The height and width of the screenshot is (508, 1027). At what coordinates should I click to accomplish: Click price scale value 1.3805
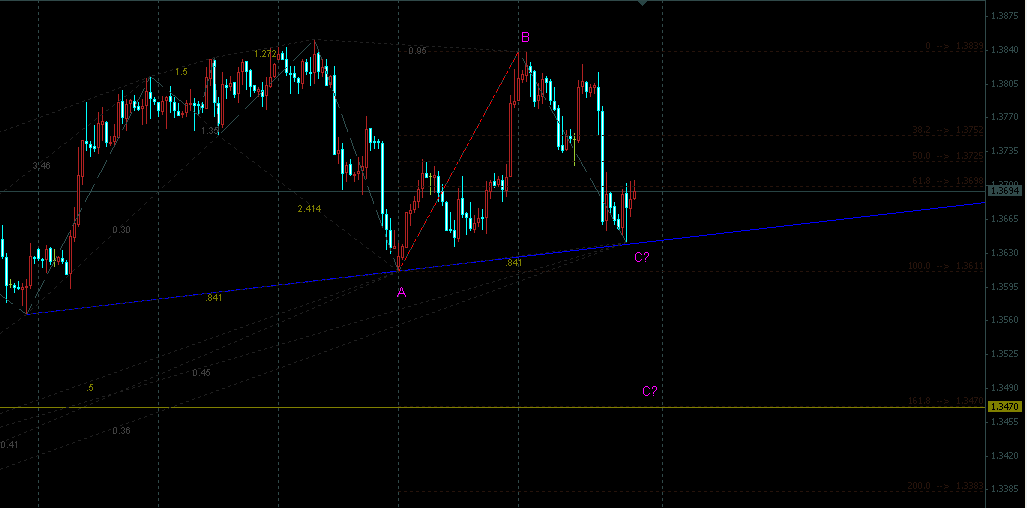pyautogui.click(x=1004, y=84)
